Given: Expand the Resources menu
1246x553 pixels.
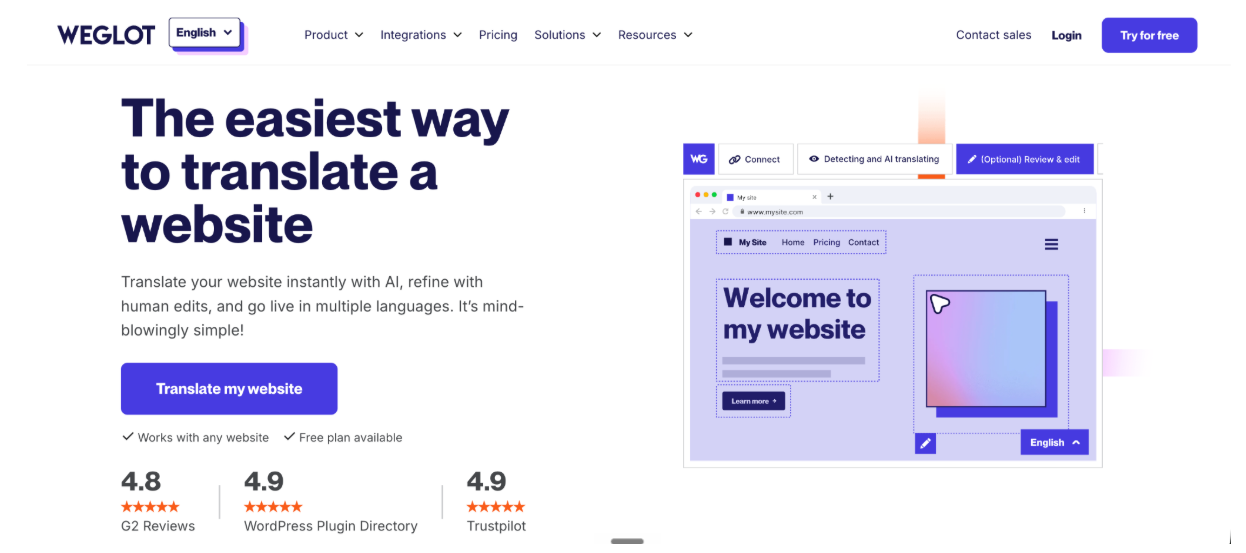Looking at the screenshot, I should point(655,35).
